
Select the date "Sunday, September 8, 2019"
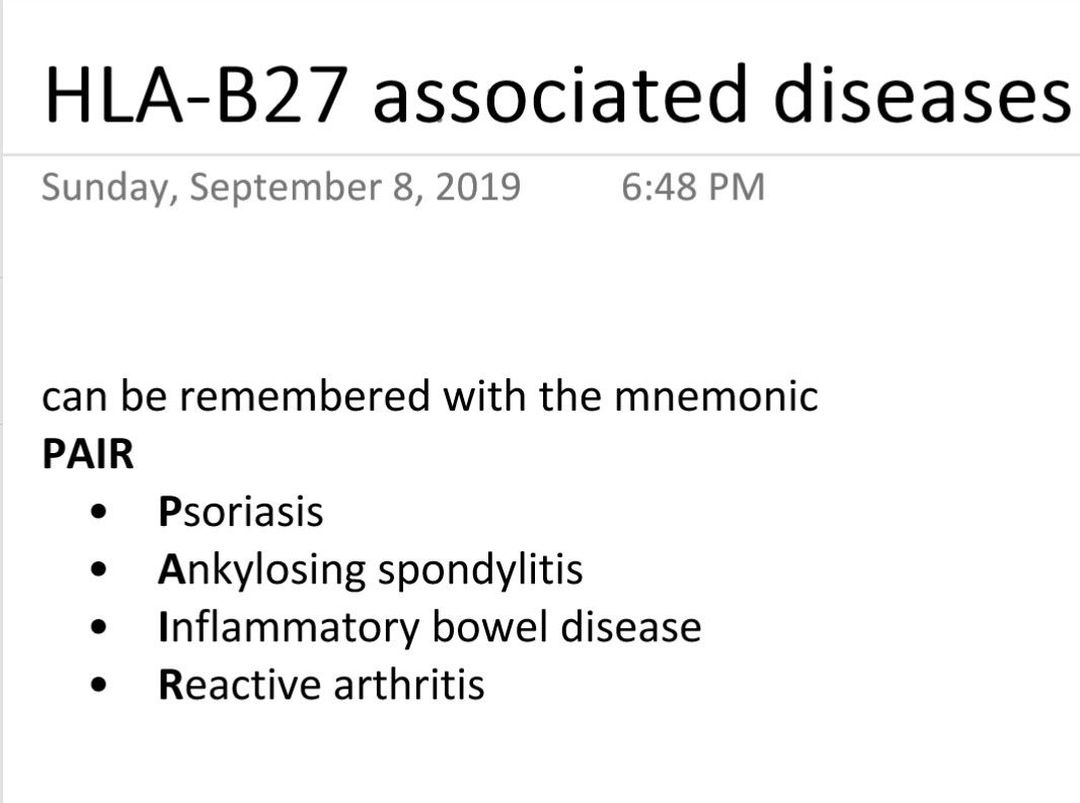point(281,187)
